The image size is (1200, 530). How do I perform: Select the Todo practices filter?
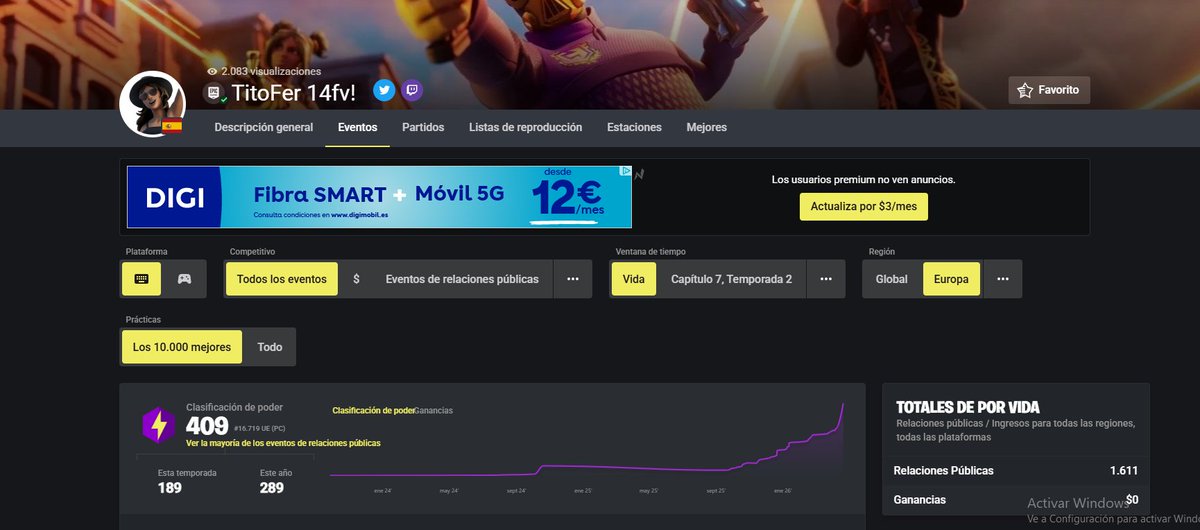click(x=270, y=347)
